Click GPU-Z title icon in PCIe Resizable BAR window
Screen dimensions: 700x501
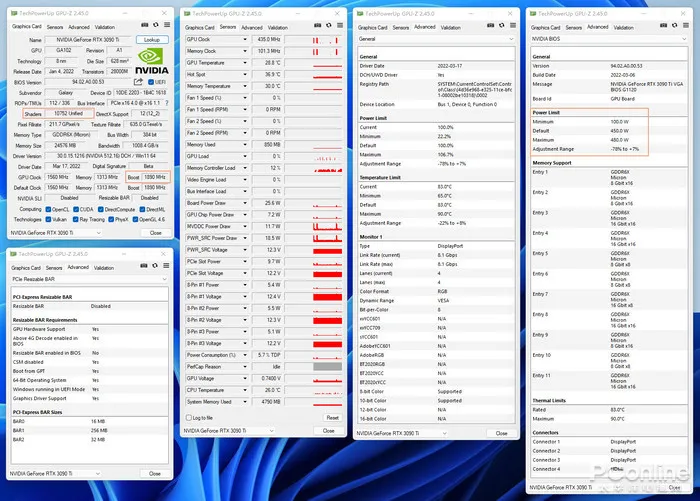click(13, 254)
